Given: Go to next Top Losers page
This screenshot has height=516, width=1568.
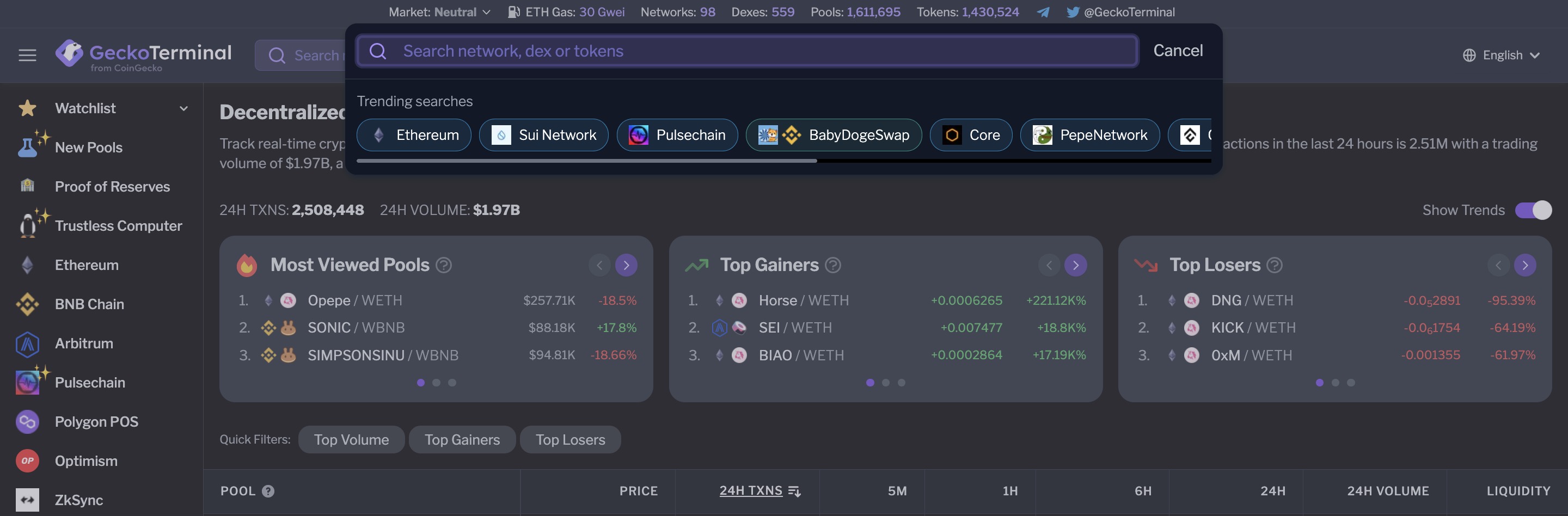Looking at the screenshot, I should point(1524,265).
